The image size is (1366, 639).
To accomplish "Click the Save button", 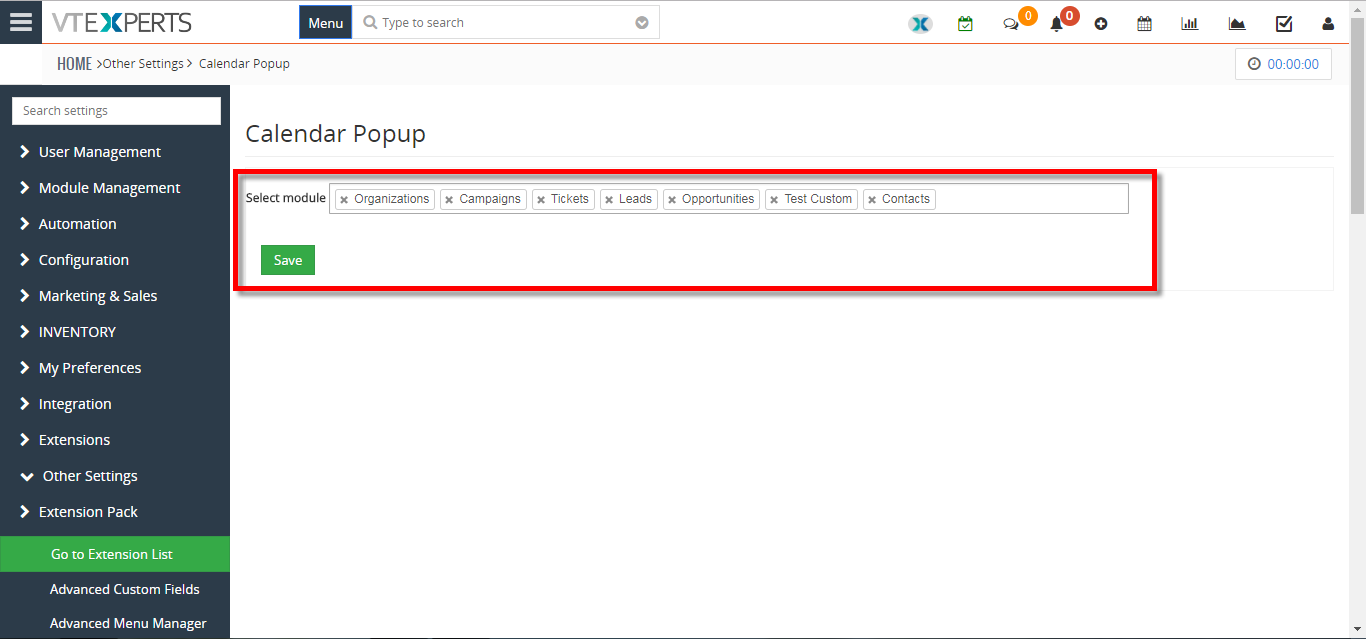I will point(288,260).
